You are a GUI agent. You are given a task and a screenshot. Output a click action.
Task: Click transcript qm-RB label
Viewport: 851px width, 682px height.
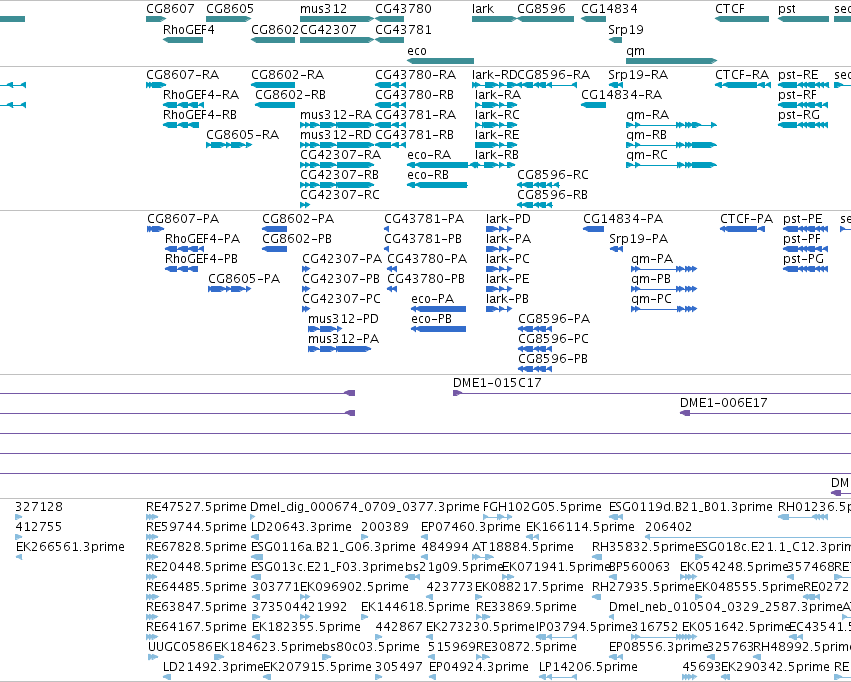(646, 135)
